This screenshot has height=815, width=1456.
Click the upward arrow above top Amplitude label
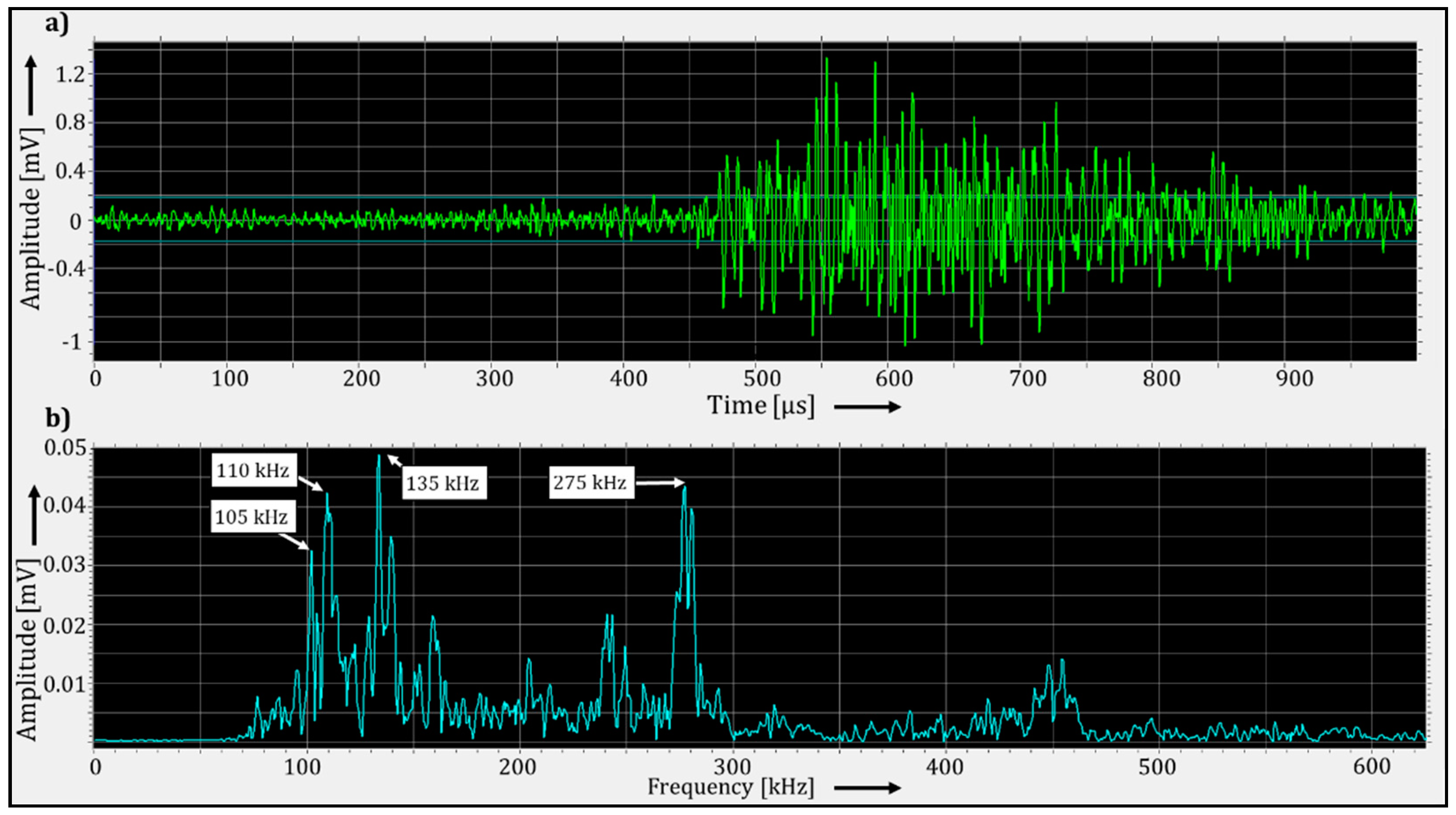(x=31, y=86)
